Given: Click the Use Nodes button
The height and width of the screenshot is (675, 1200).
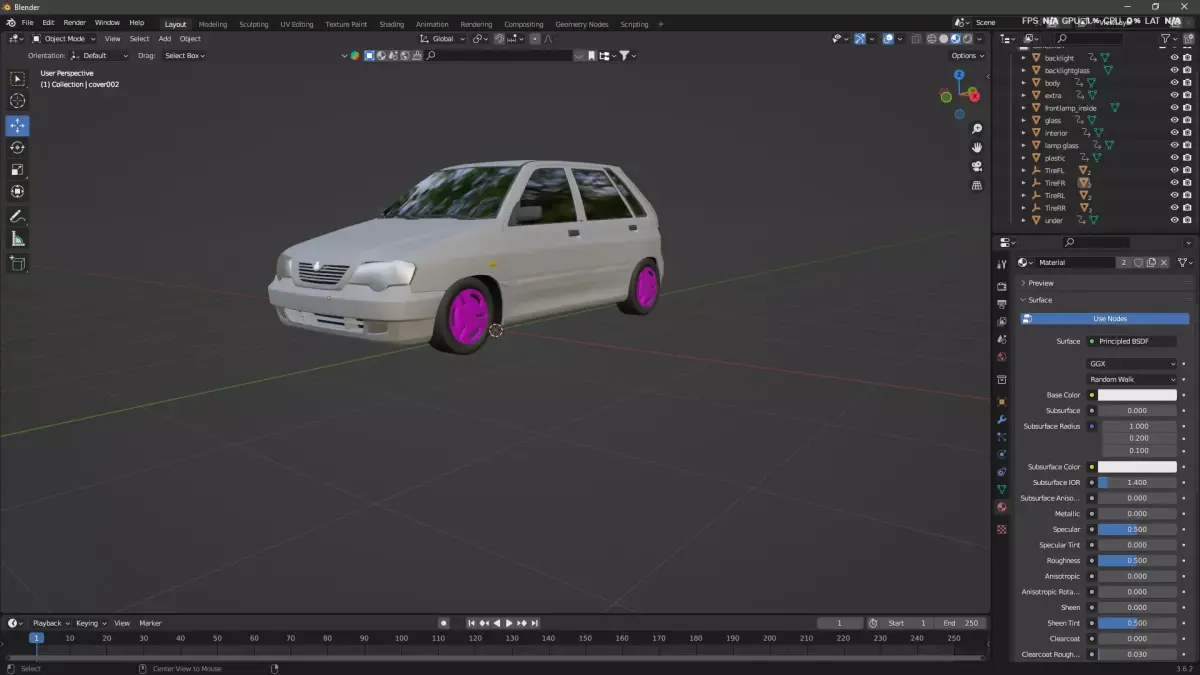Looking at the screenshot, I should 1105,319.
